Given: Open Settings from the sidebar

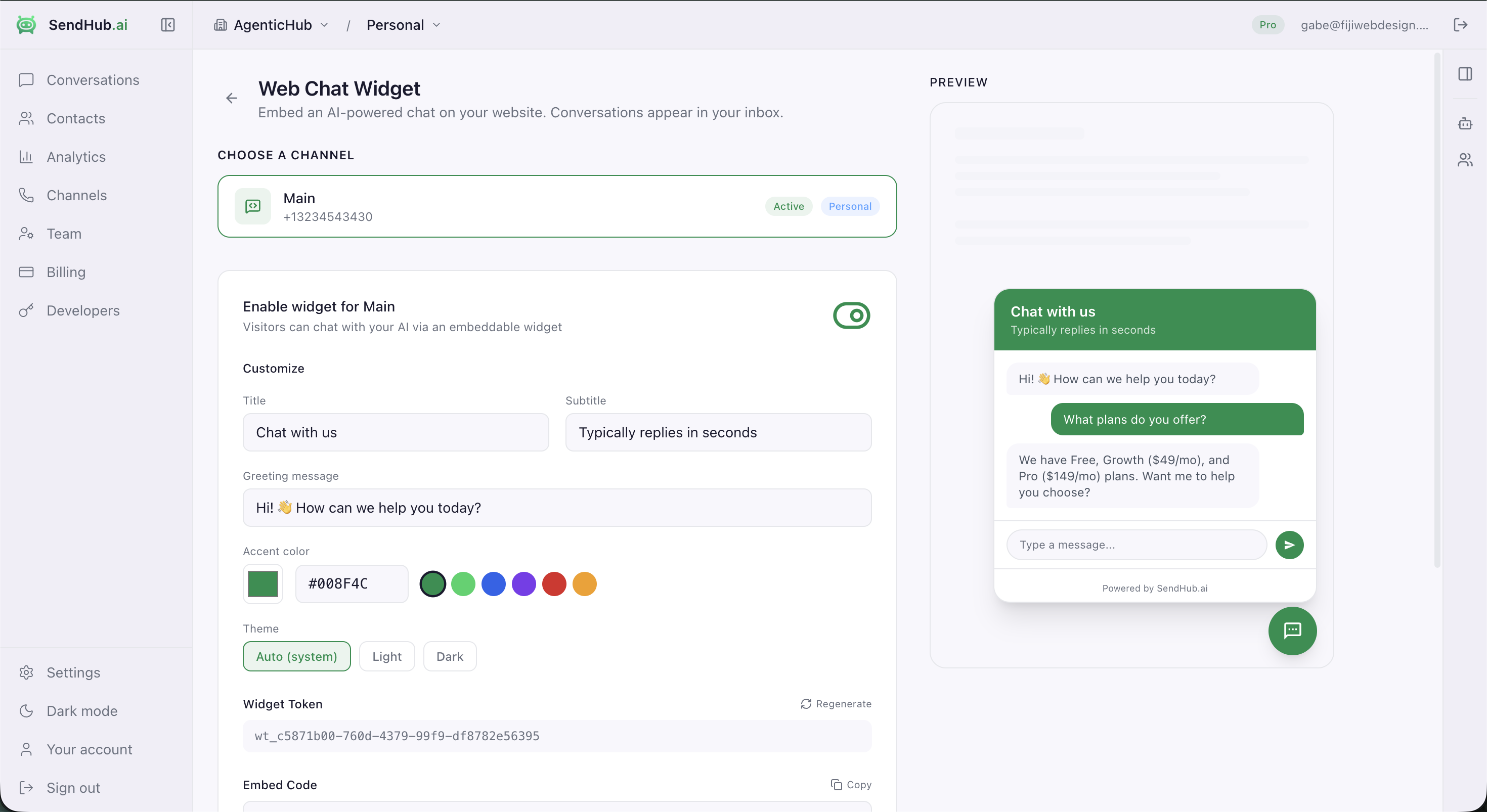Looking at the screenshot, I should [73, 672].
